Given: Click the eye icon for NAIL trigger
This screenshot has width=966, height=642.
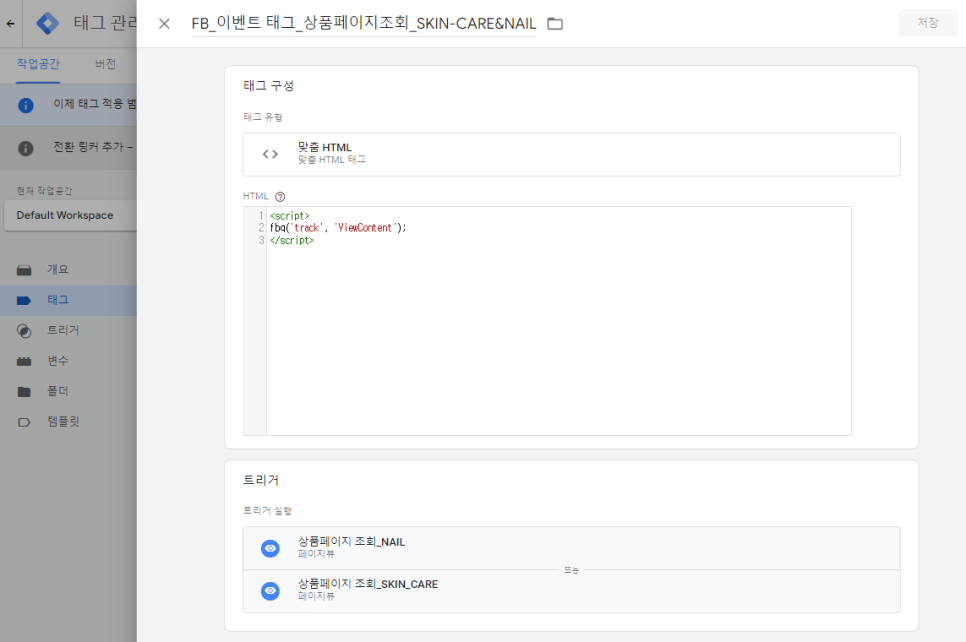Looking at the screenshot, I should [270, 548].
